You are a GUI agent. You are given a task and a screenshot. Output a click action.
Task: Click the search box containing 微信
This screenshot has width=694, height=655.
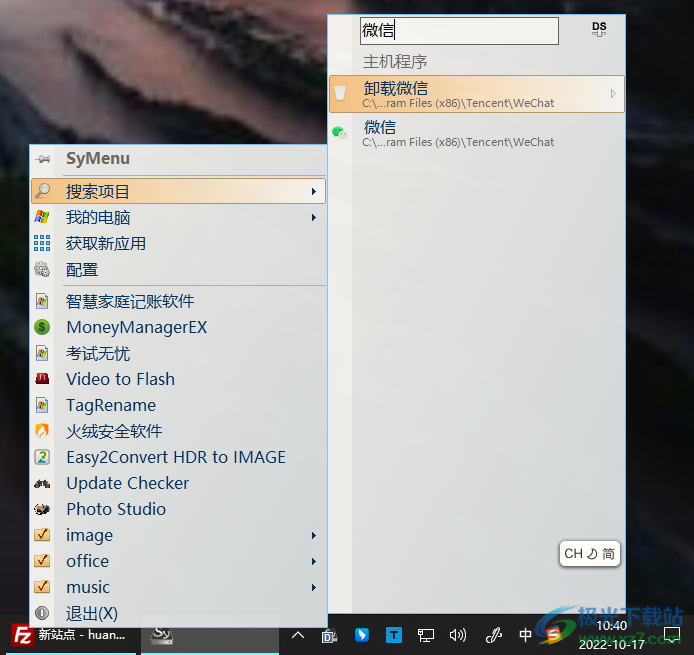[459, 31]
